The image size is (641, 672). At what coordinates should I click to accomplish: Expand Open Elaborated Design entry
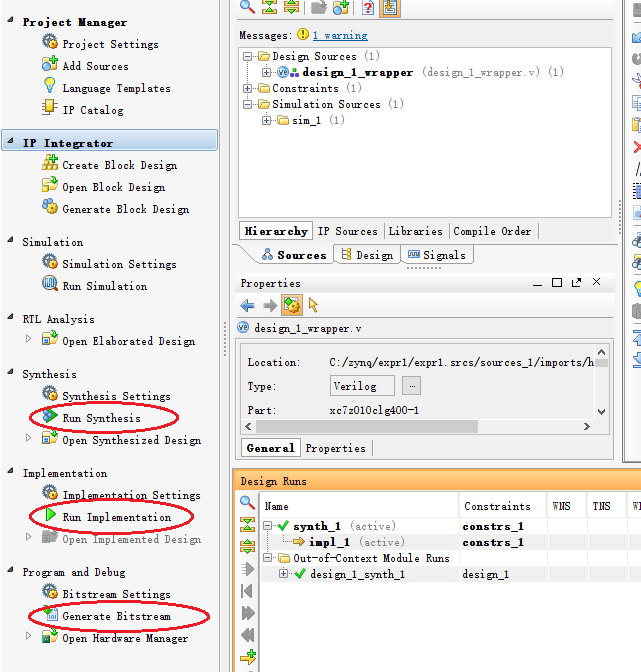click(x=29, y=340)
